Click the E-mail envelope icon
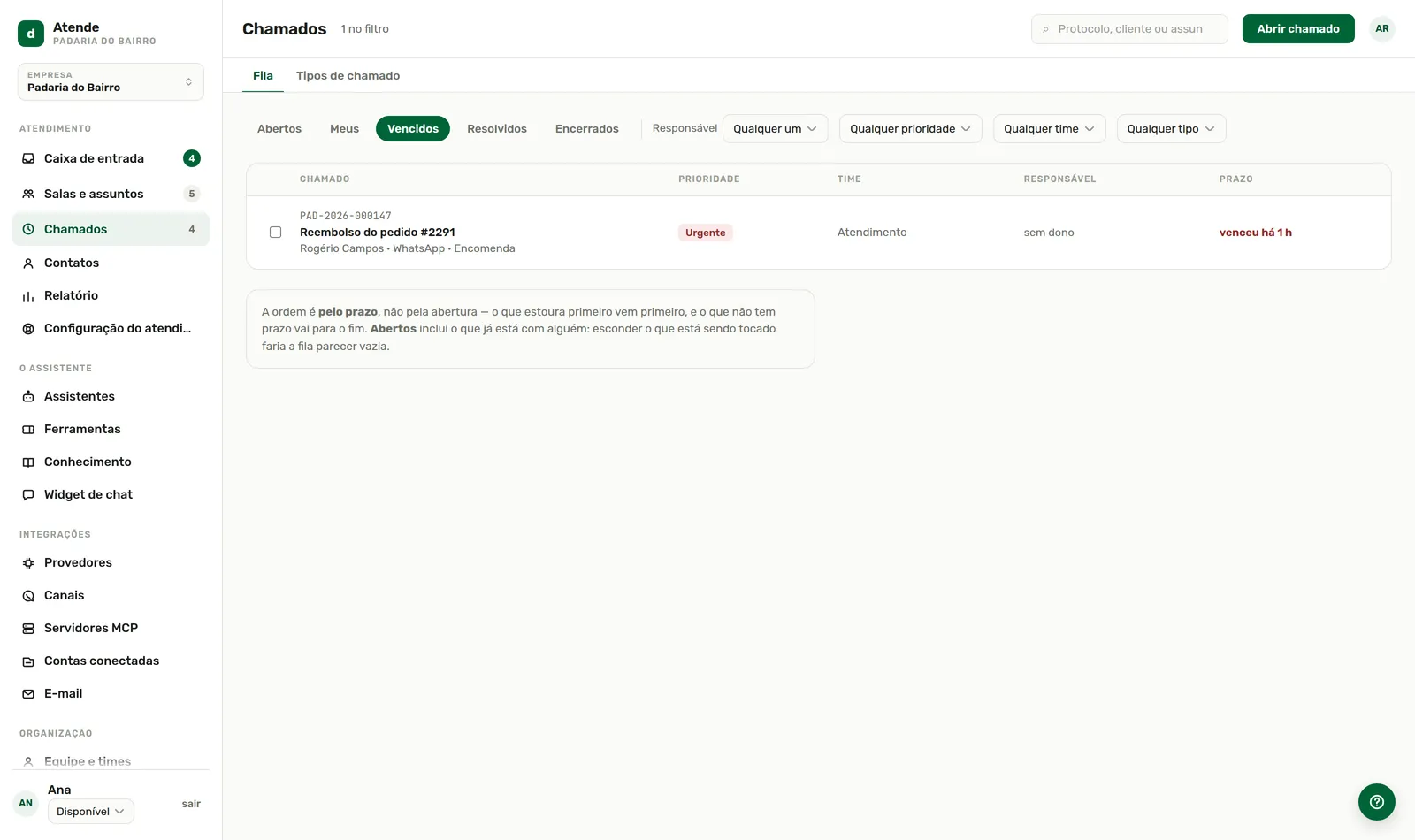 tap(28, 693)
